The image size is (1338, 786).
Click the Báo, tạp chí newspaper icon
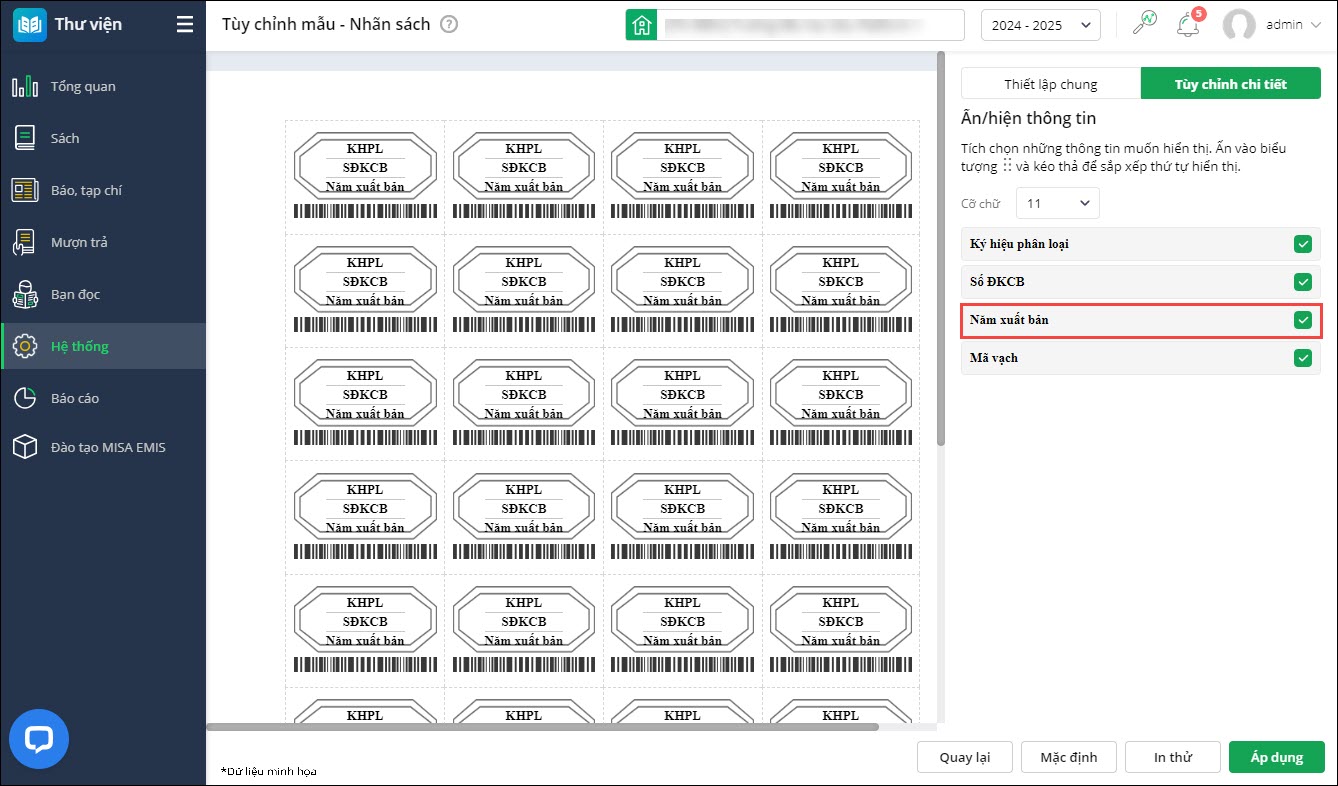(x=25, y=190)
